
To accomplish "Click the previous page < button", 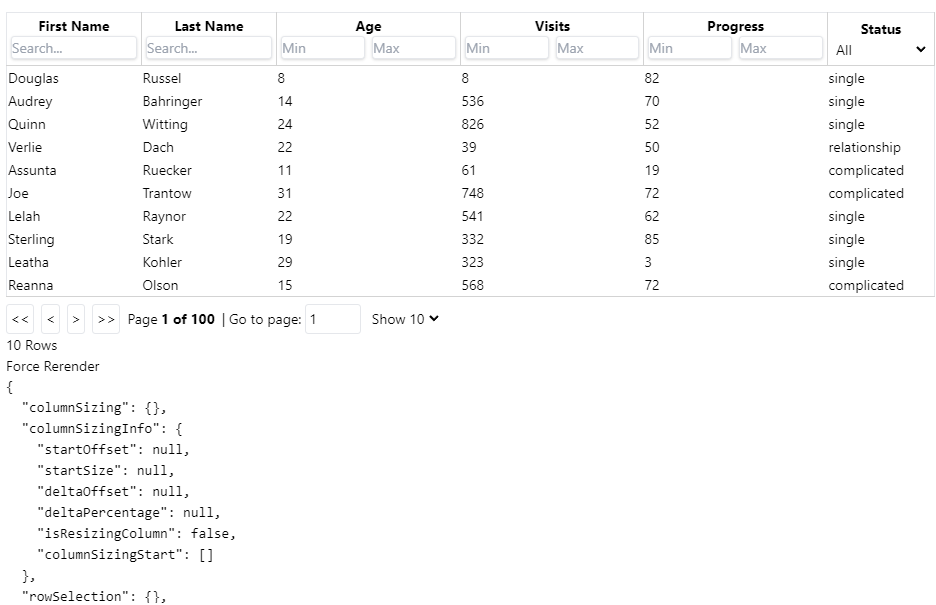I will [51, 320].
